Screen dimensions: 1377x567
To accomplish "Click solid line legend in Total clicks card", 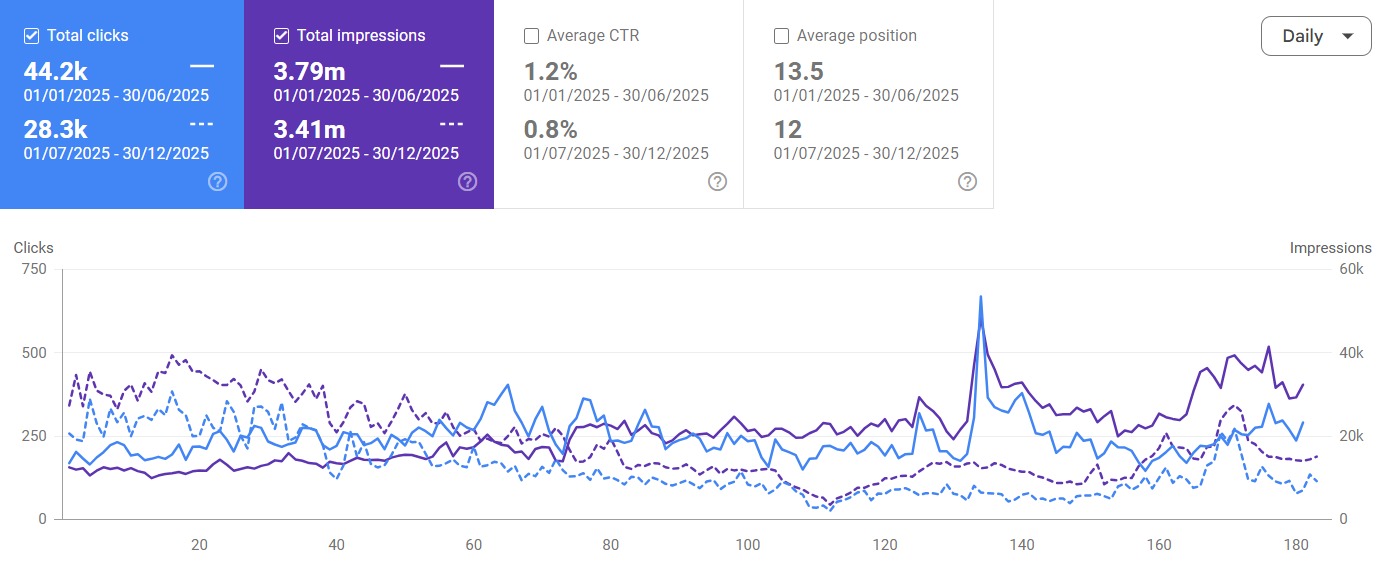I will 202,66.
